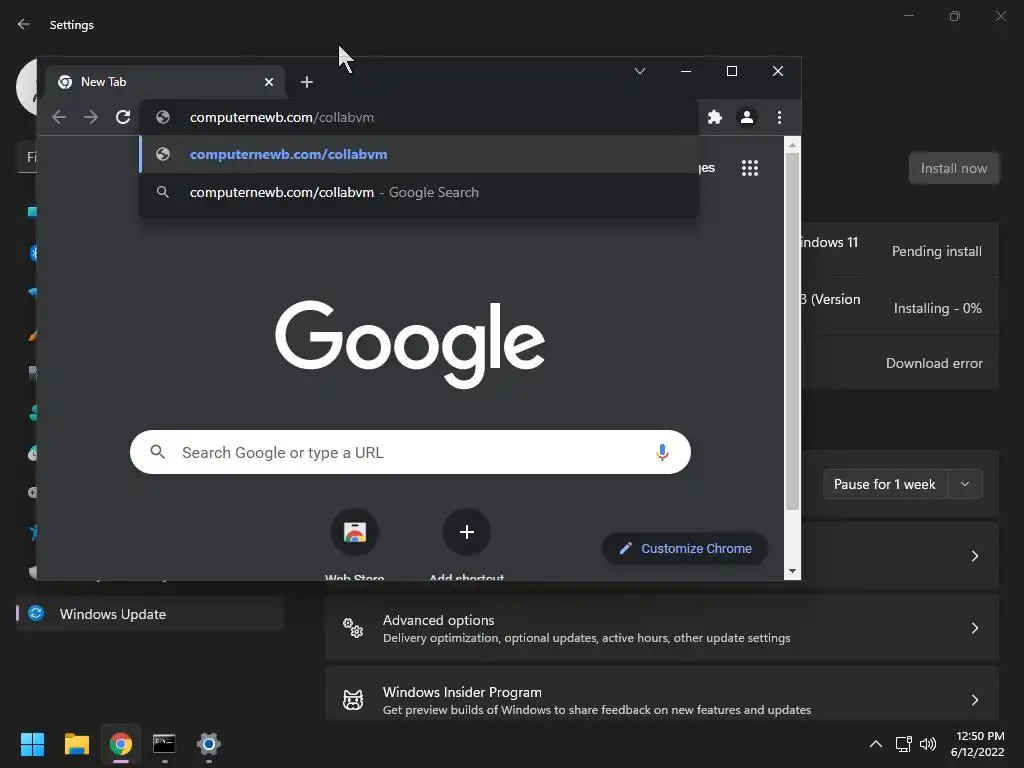This screenshot has height=768, width=1024.
Task: Open Chrome's Extensions puzzle icon
Action: 715,118
